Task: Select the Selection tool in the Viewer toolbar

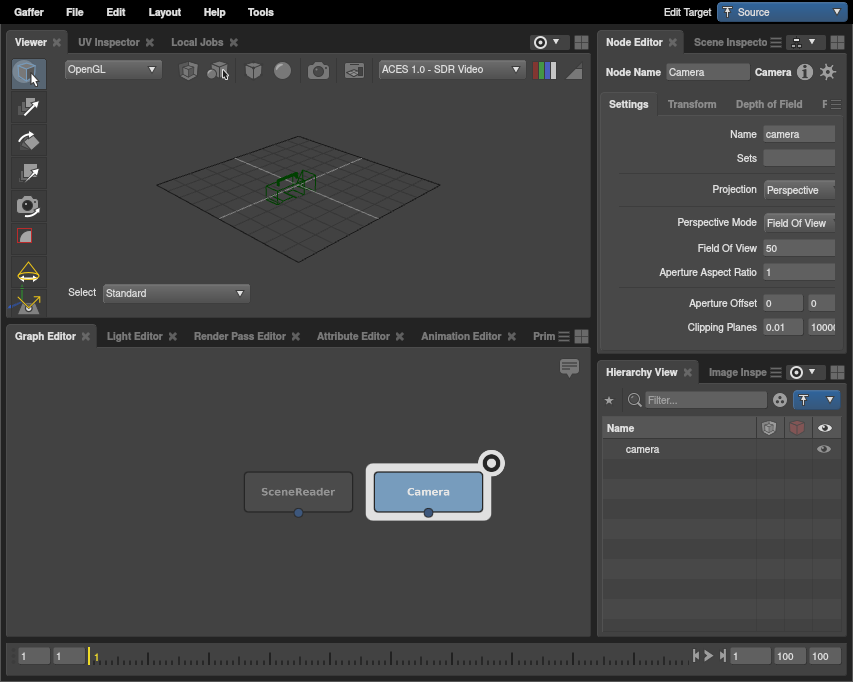Action: [28, 74]
